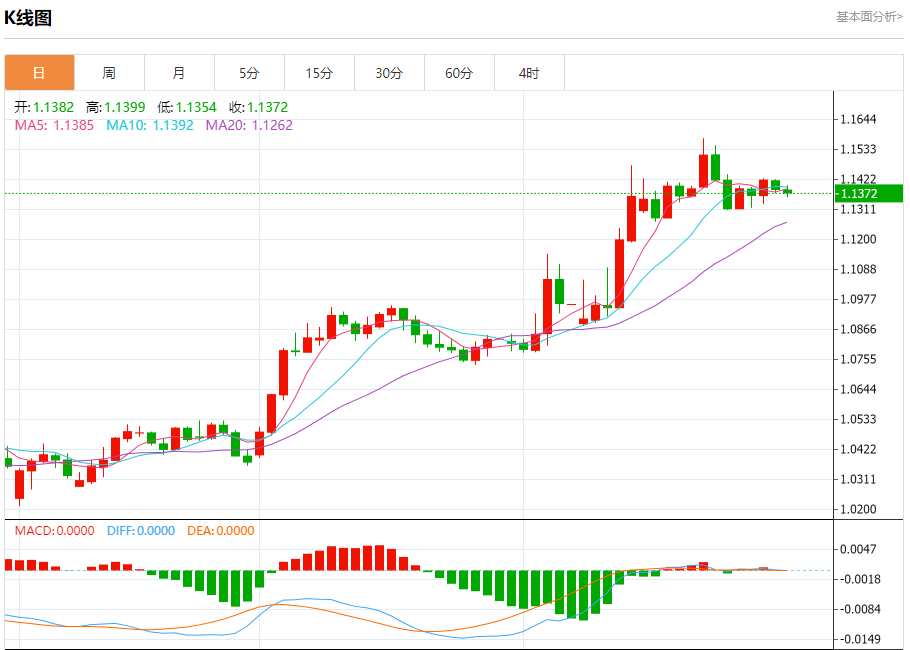Image resolution: width=910 pixels, height=650 pixels.
Task: Click the tallest red MACD histogram bar
Action: pos(379,558)
